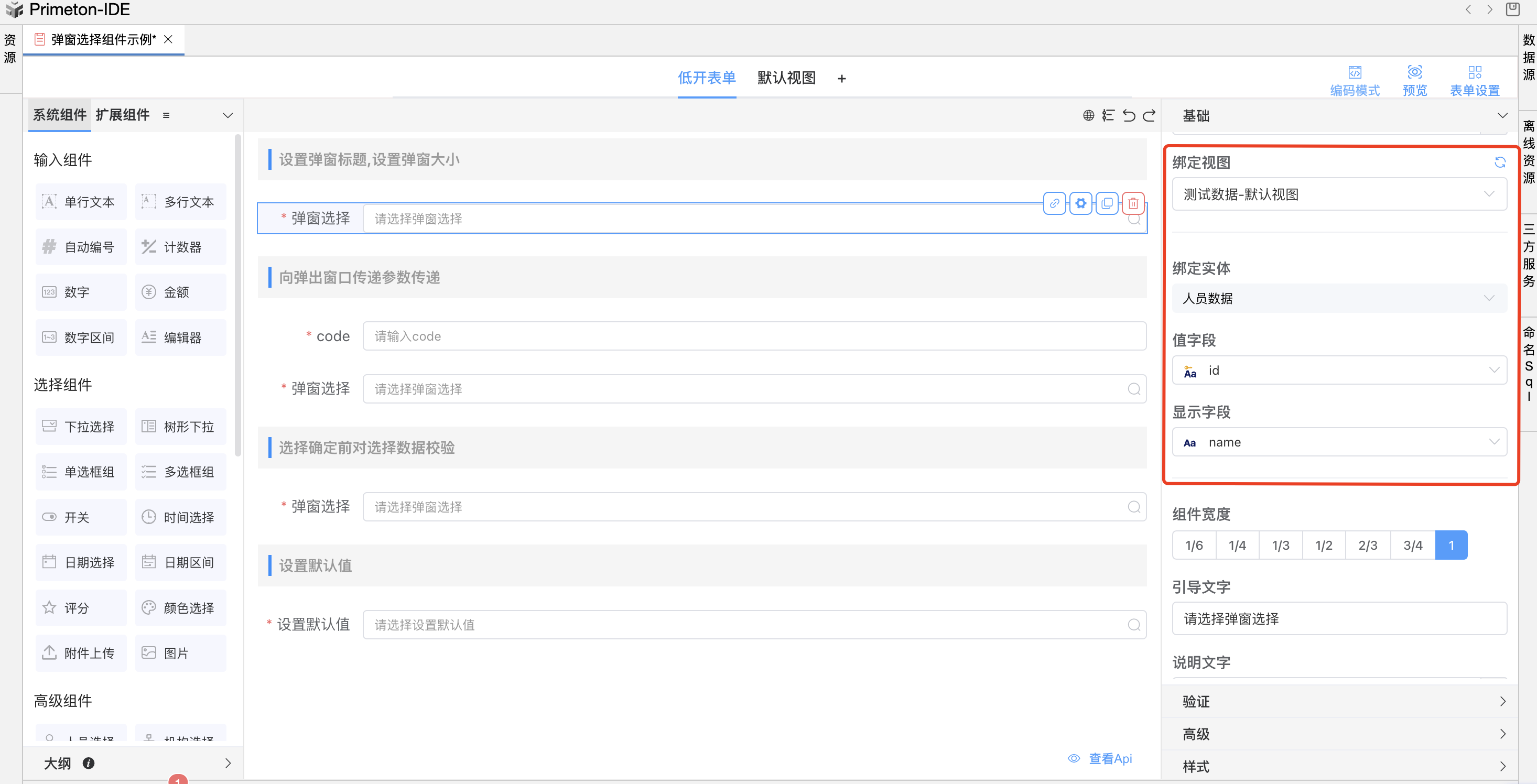
Task: Switch to the 默认视图 tab
Action: pos(786,78)
